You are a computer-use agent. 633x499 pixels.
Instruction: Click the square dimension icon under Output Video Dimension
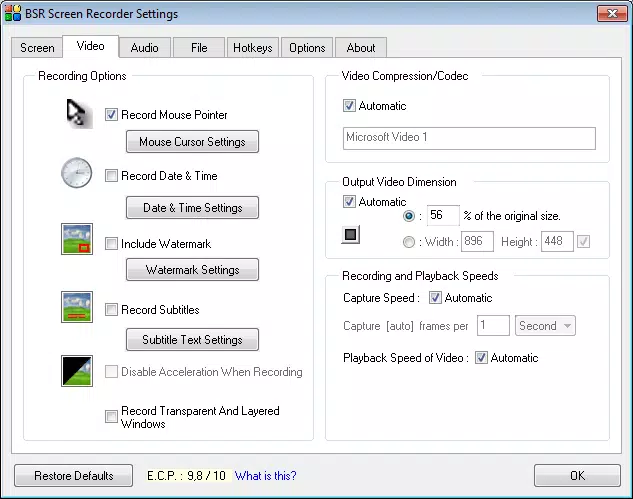click(351, 235)
